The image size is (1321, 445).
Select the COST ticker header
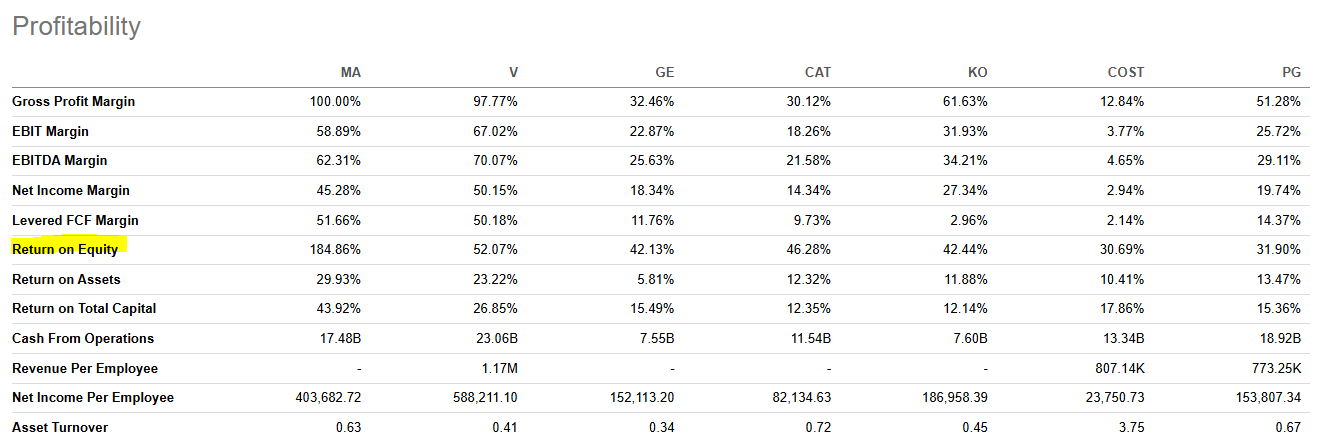point(1125,72)
